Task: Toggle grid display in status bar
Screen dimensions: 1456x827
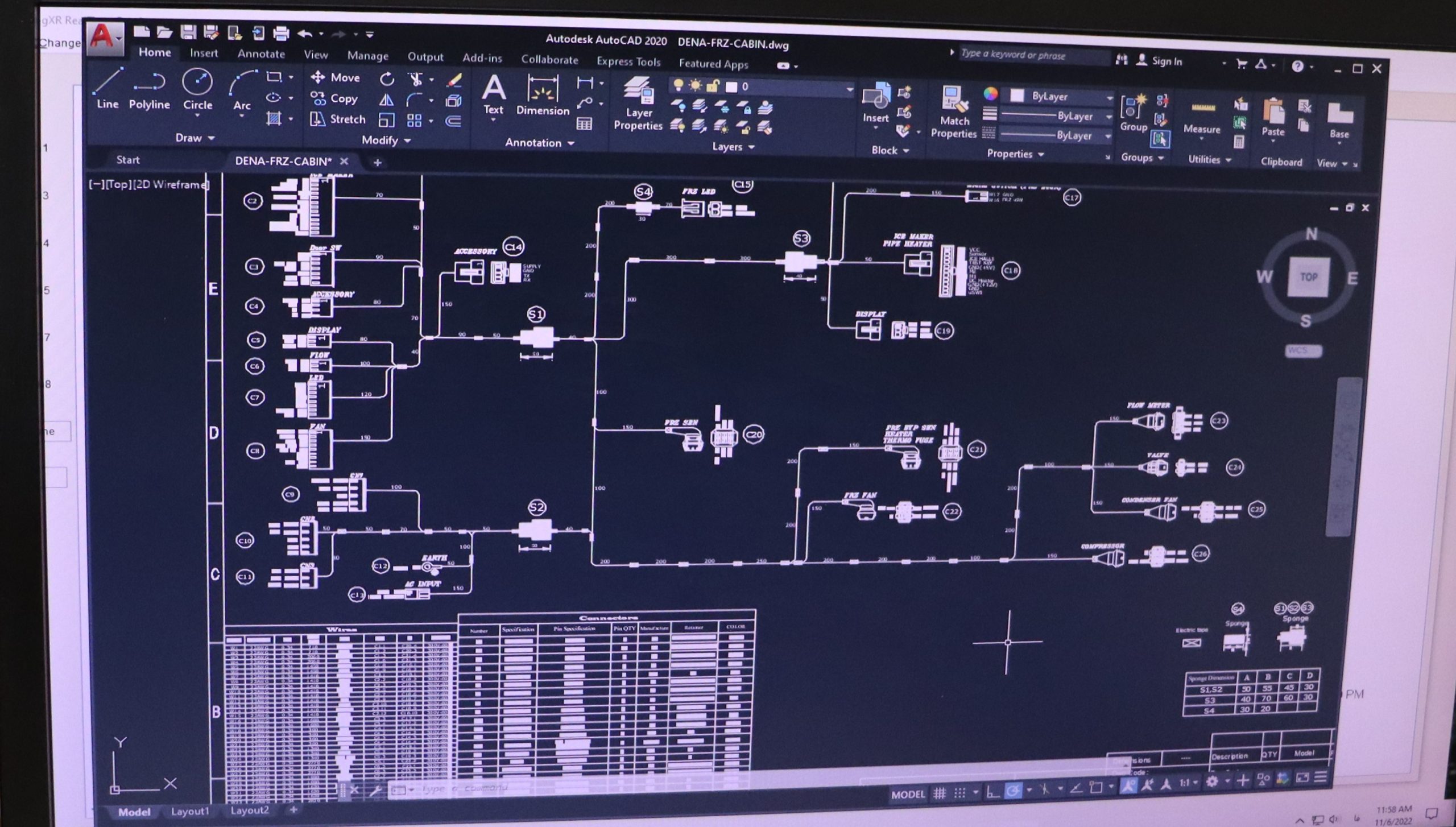Action: (x=940, y=793)
